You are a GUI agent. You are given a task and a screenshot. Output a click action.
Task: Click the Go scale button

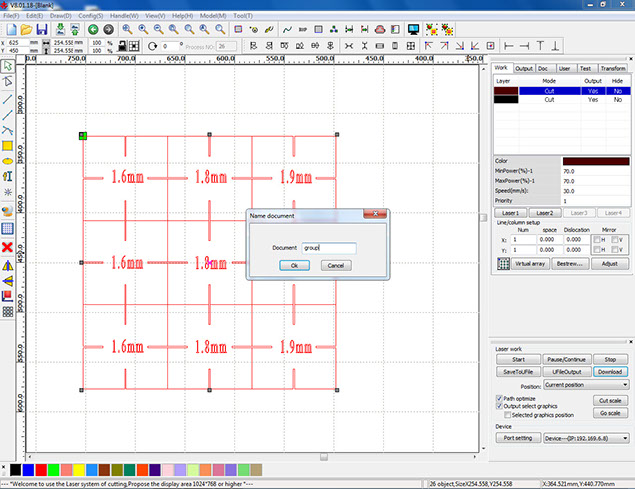[x=610, y=413]
